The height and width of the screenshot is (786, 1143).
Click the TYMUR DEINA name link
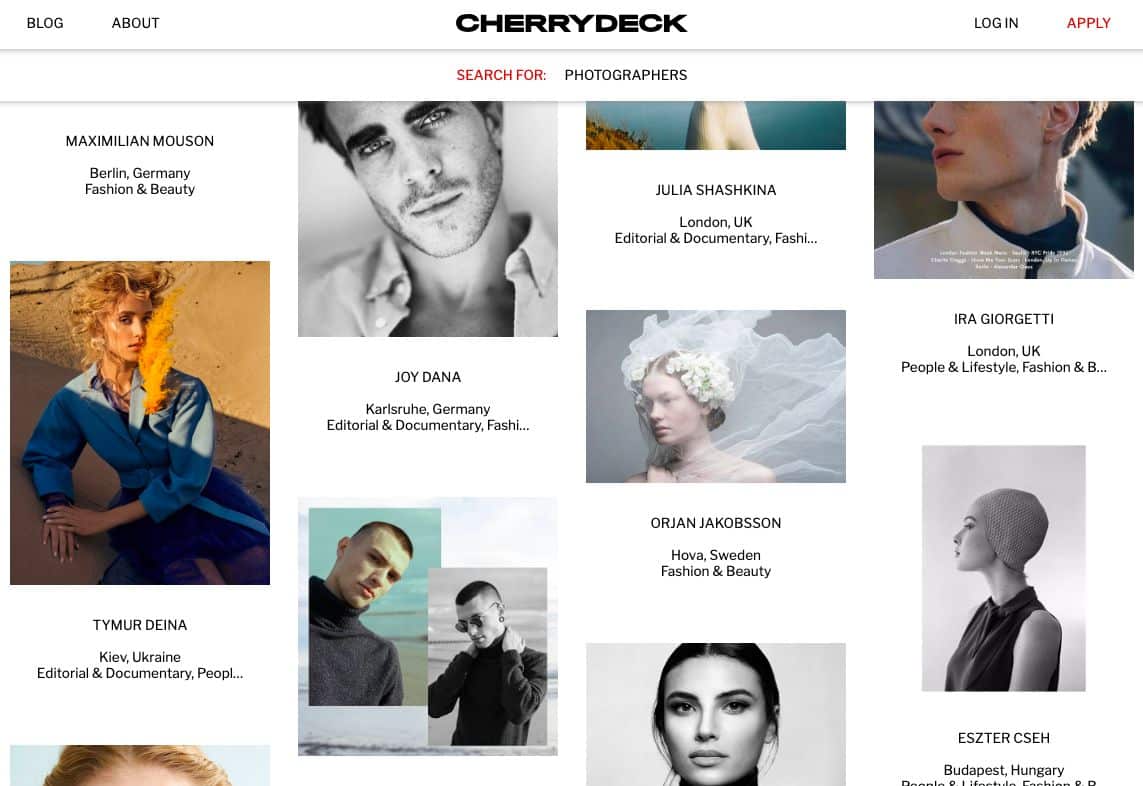140,625
